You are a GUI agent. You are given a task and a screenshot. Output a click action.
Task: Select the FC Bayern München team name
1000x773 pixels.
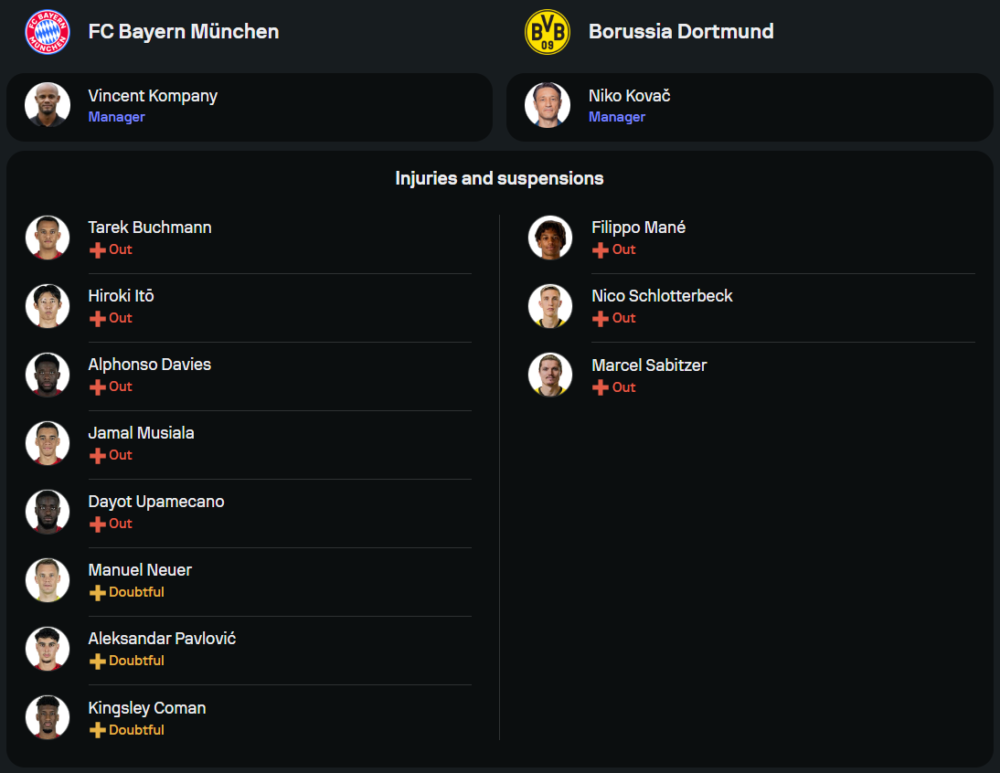click(183, 32)
